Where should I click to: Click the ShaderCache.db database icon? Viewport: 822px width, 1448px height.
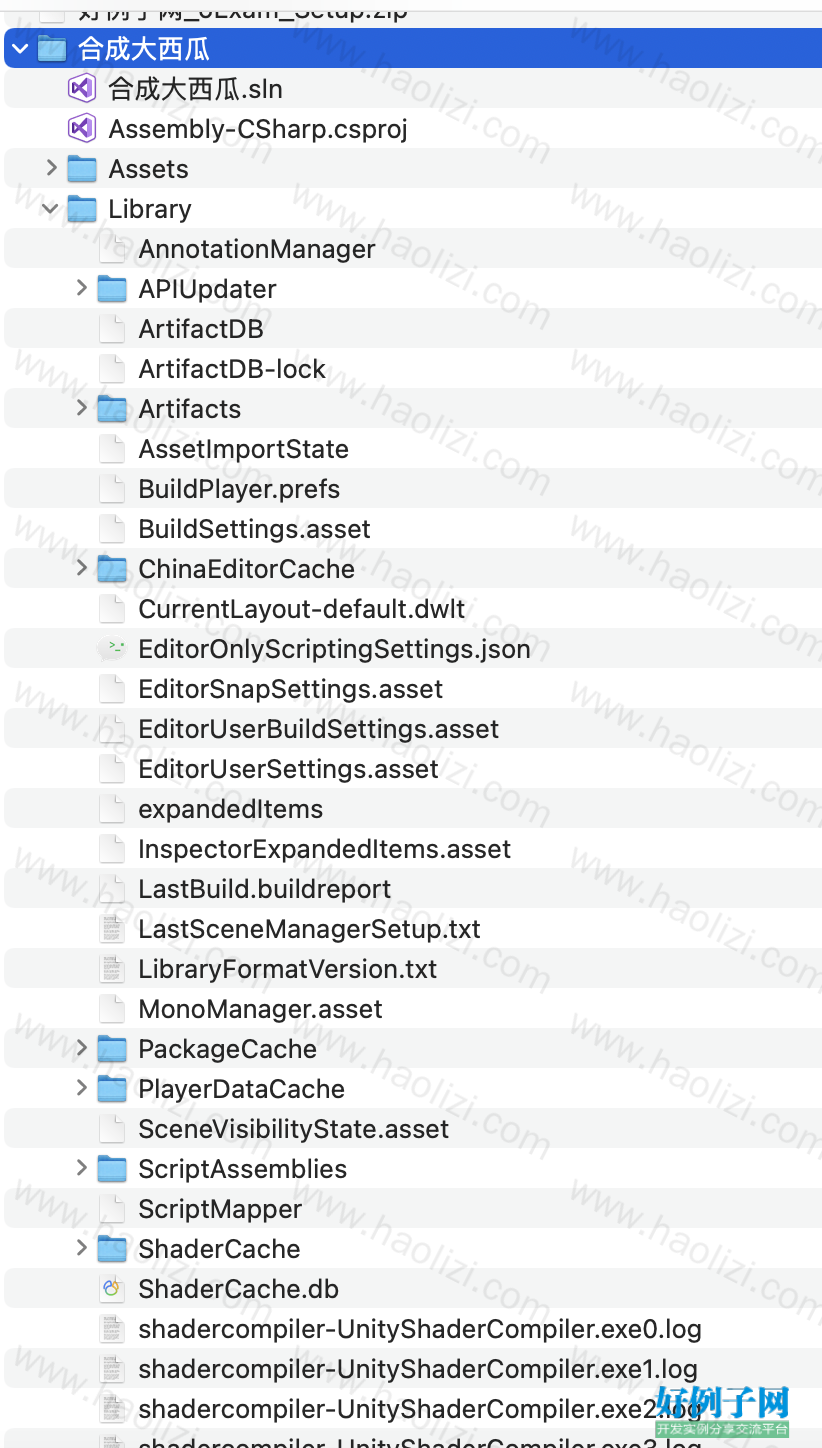click(x=113, y=1289)
